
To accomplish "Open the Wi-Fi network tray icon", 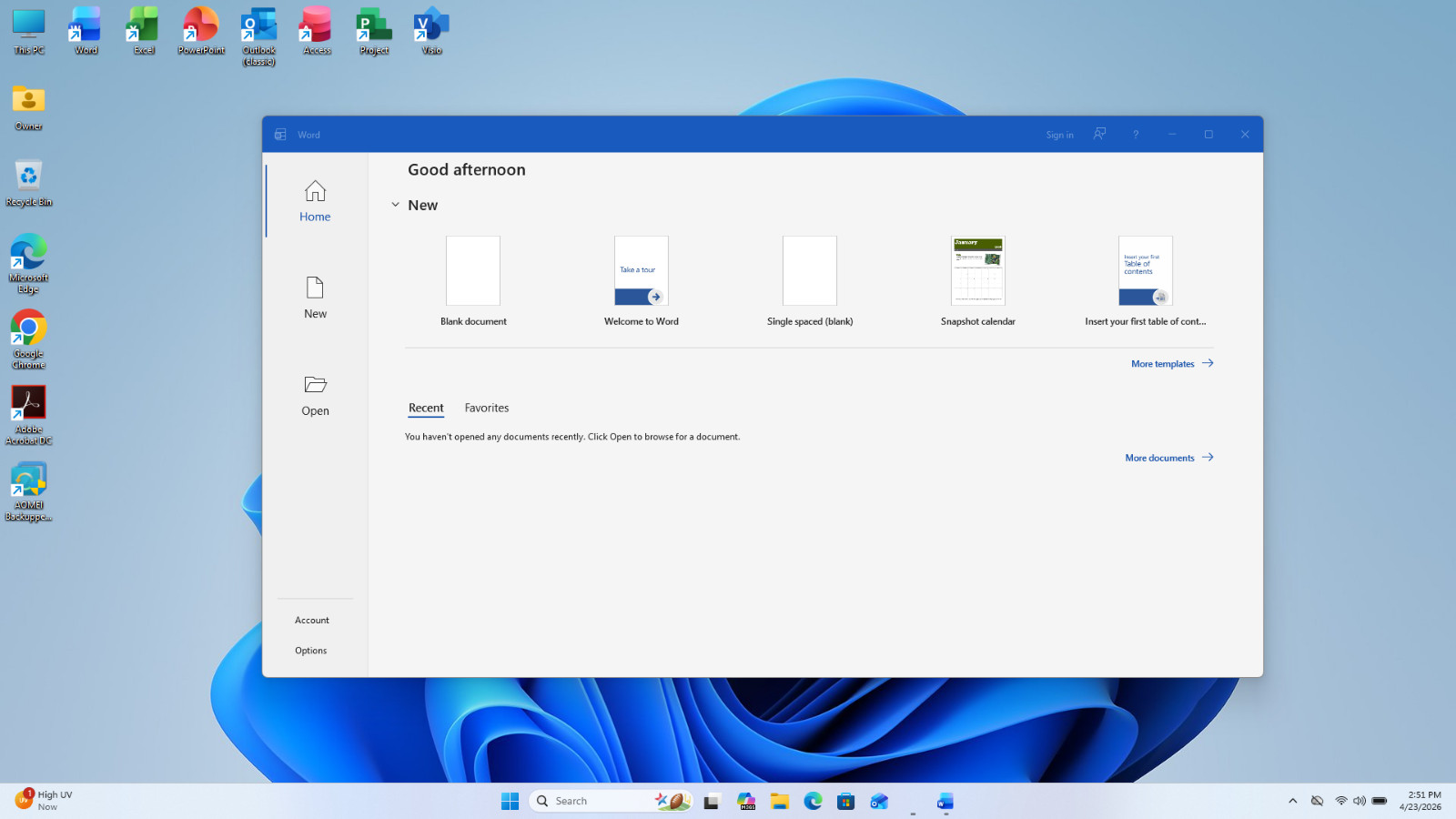I will (x=1341, y=801).
